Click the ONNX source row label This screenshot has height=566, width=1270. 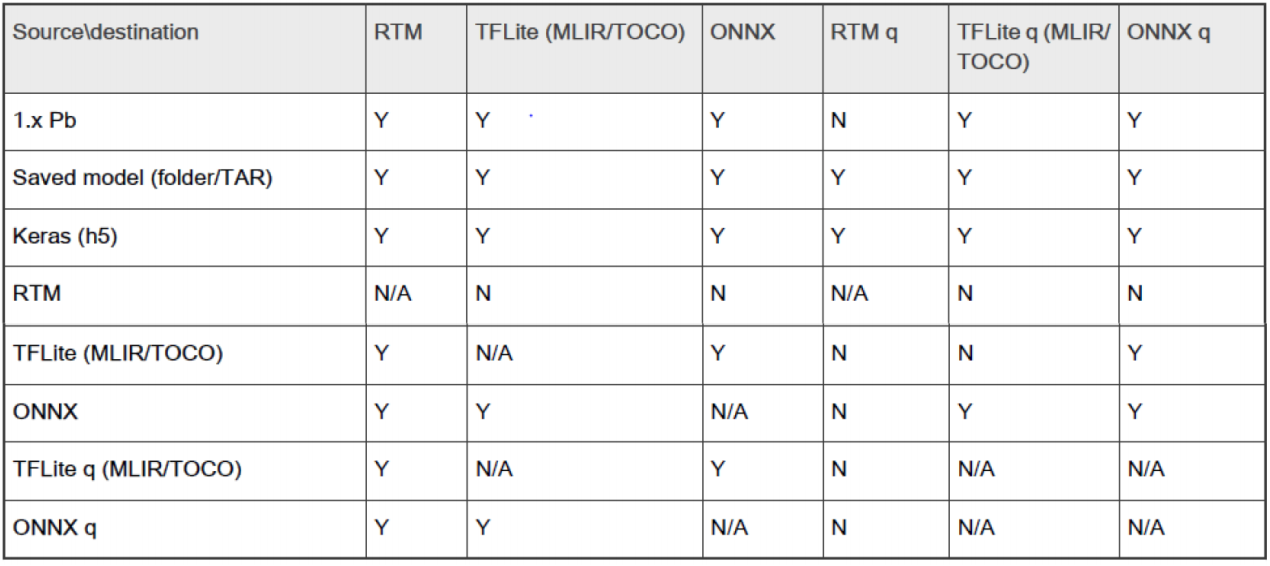pos(39,411)
